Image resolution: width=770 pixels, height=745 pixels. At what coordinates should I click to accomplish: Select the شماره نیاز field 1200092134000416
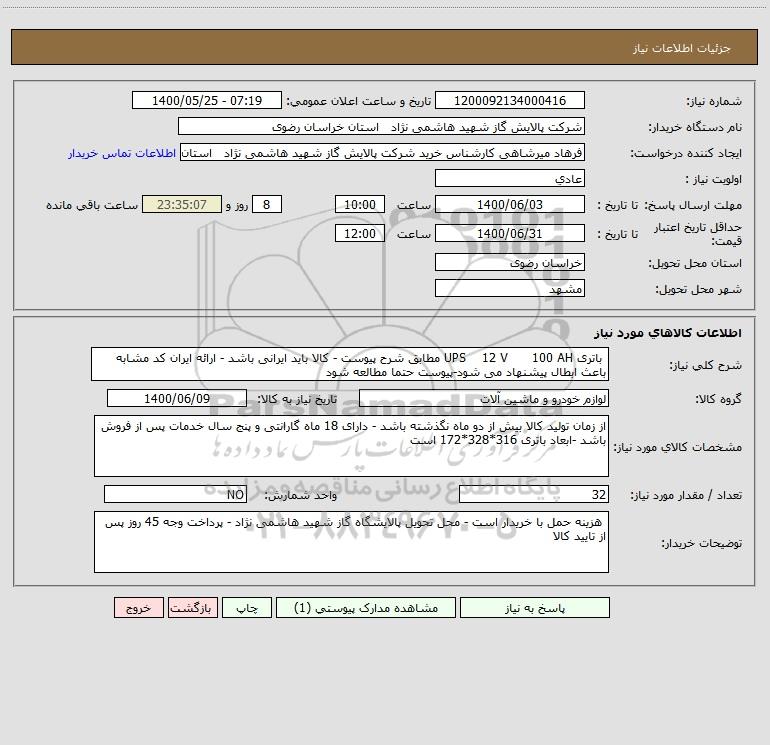point(510,101)
